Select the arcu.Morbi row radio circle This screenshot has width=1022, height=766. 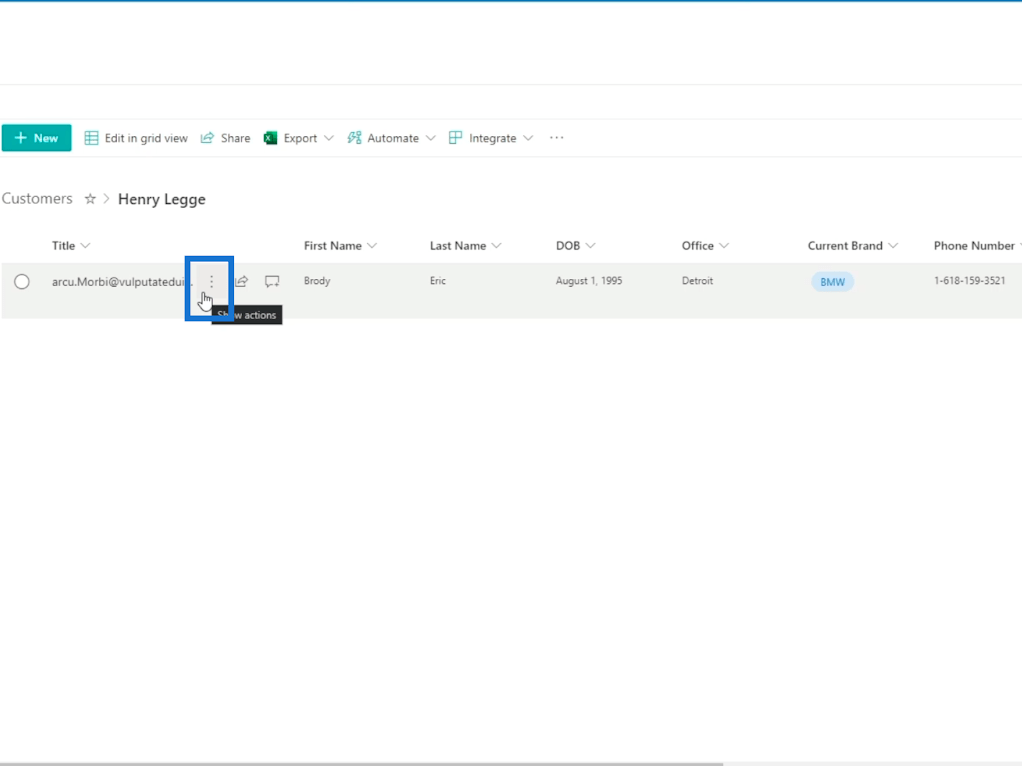coord(22,282)
